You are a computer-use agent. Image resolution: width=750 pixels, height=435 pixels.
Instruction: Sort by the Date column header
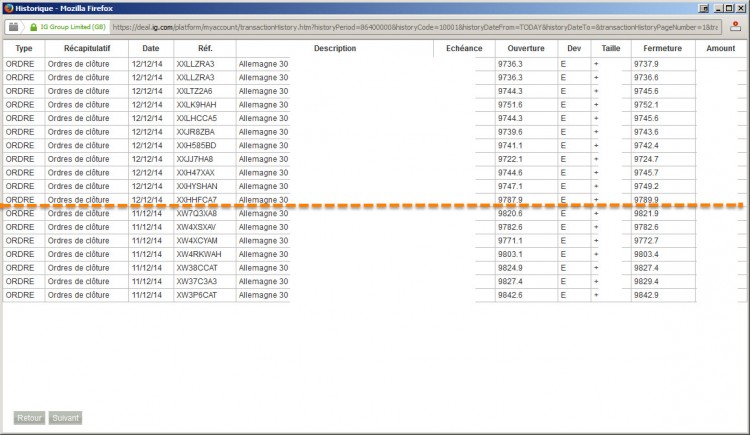pyautogui.click(x=151, y=48)
